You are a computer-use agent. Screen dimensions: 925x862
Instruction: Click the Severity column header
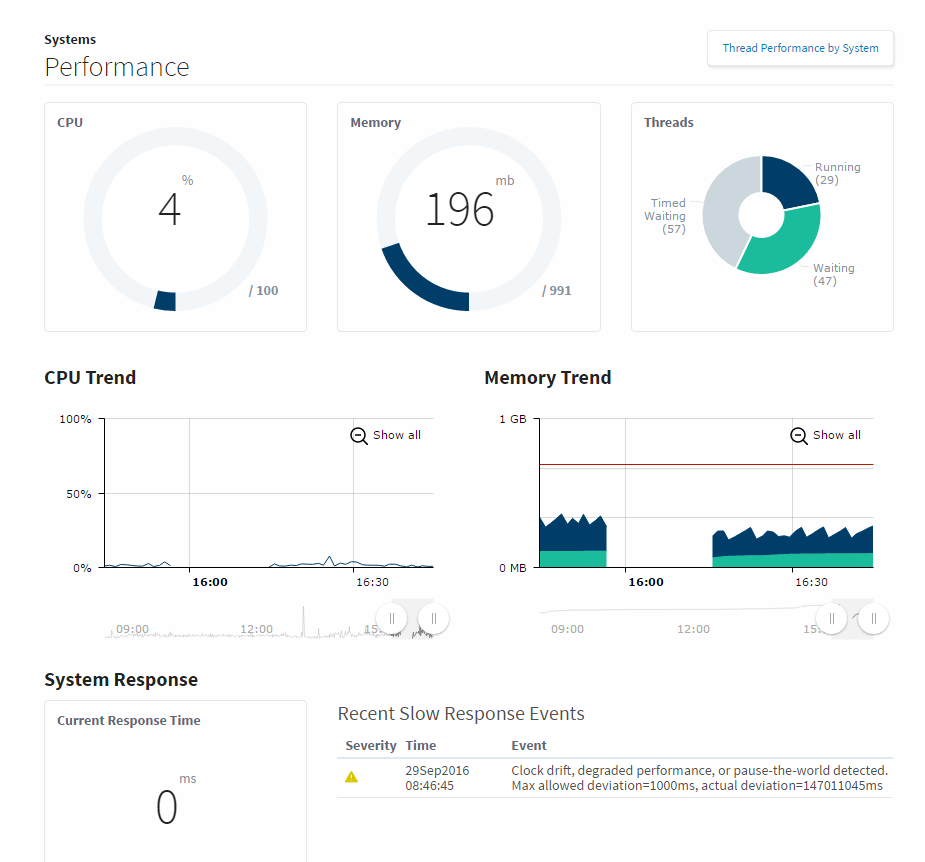(x=371, y=746)
